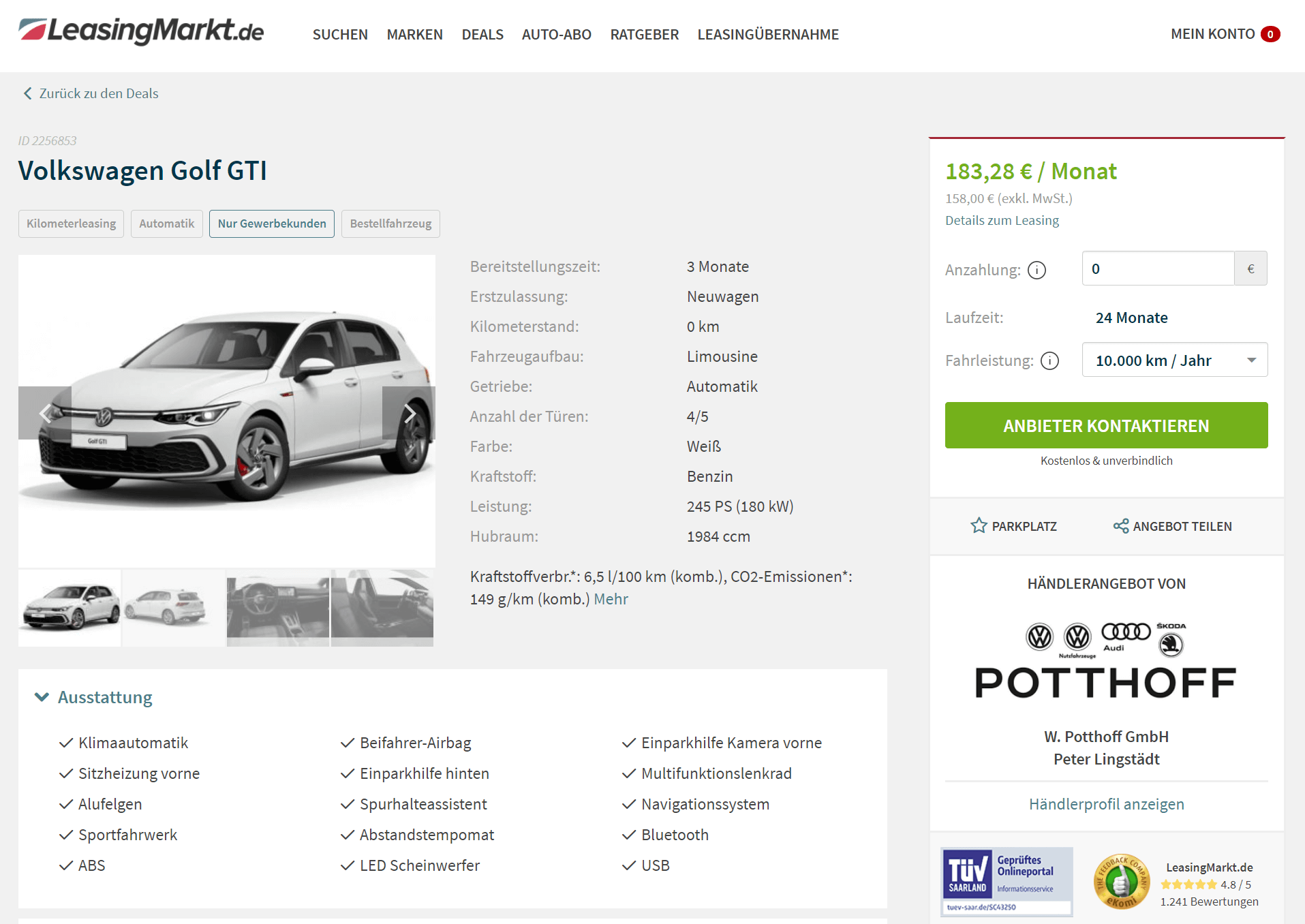Screen dimensions: 1305x924
Task: Click ANGEBOT TEILEN label
Action: [x=1182, y=526]
